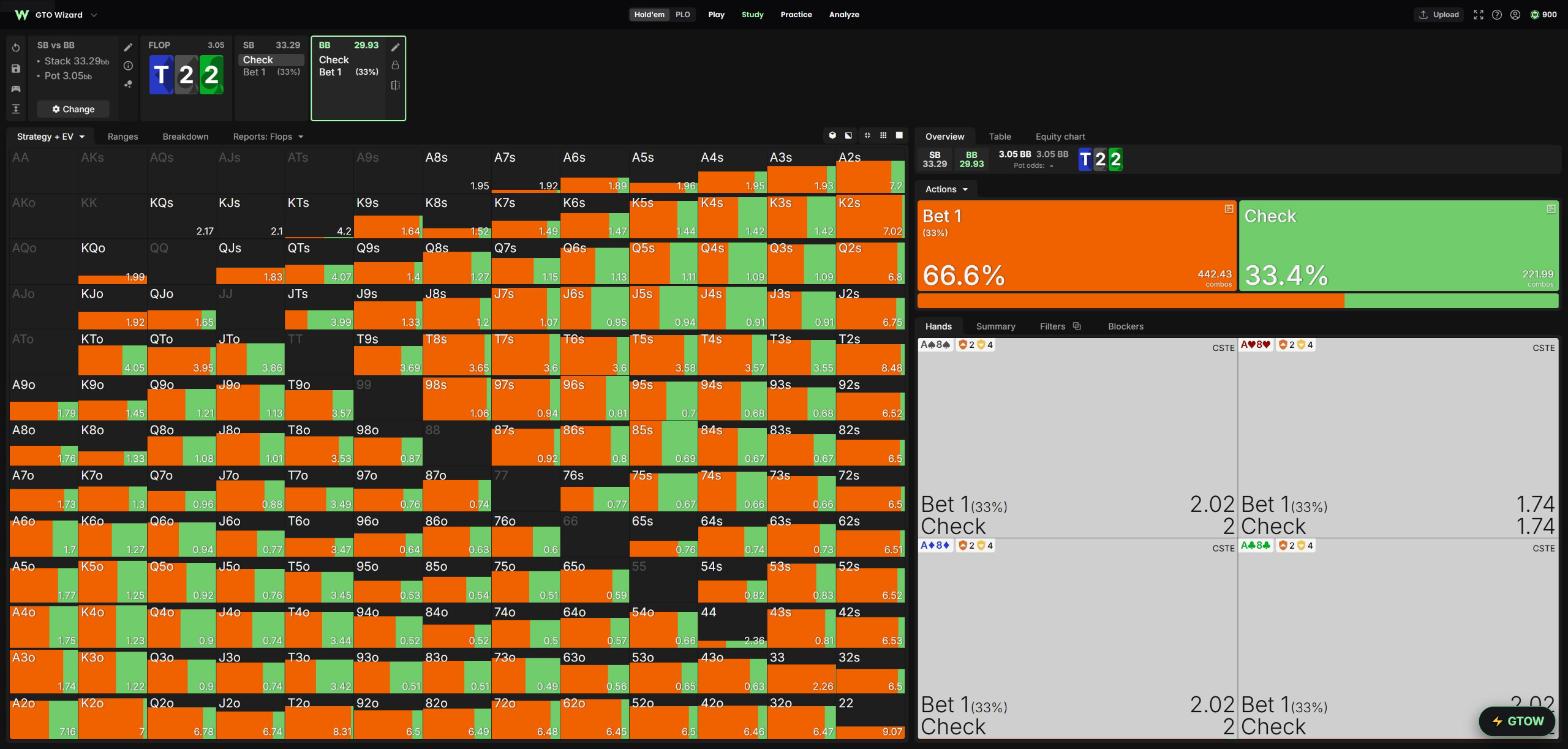Click the GTO Wizard logo
The width and height of the screenshot is (1568, 749).
21,15
